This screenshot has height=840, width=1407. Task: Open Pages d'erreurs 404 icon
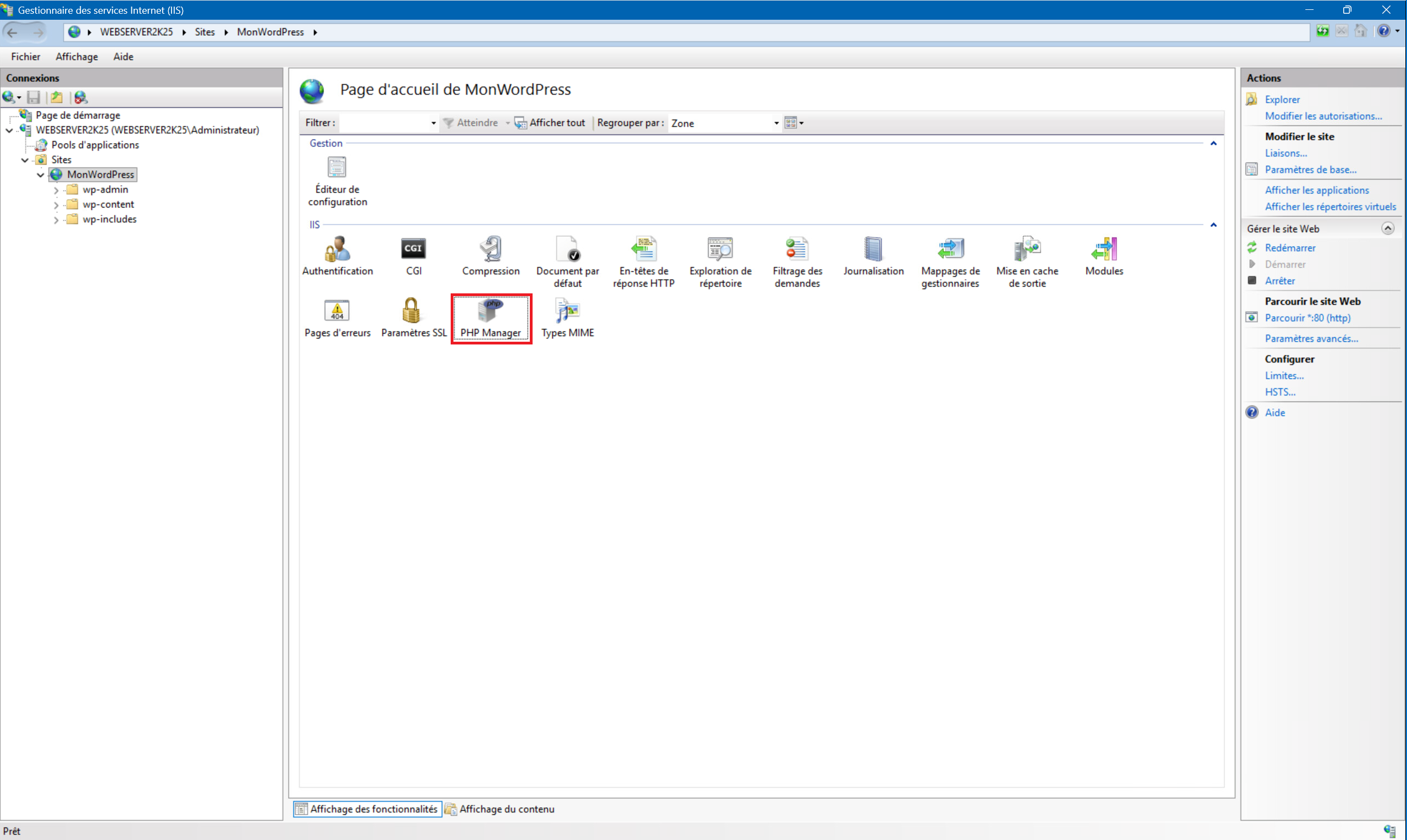click(x=337, y=311)
